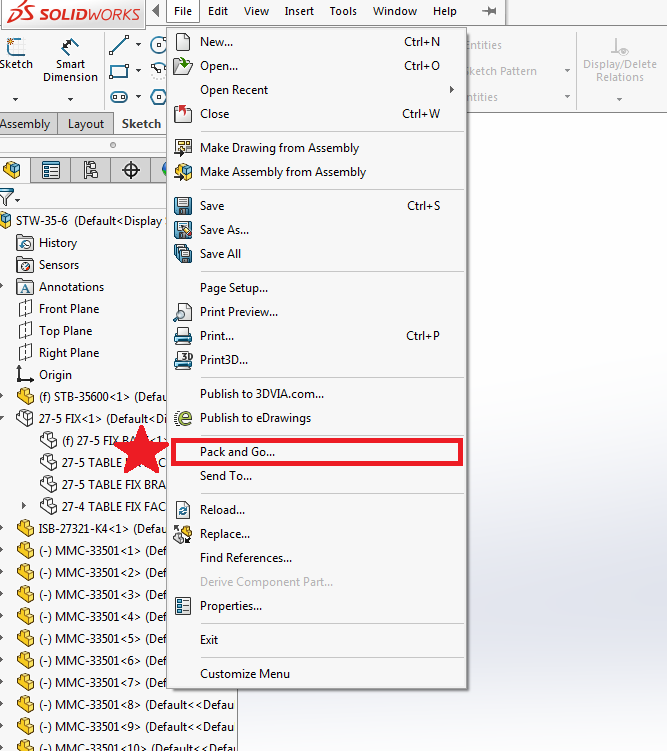Viewport: 667px width, 751px height.
Task: Expand the 27-4 TABLE FIX component
Action: [x=25, y=507]
